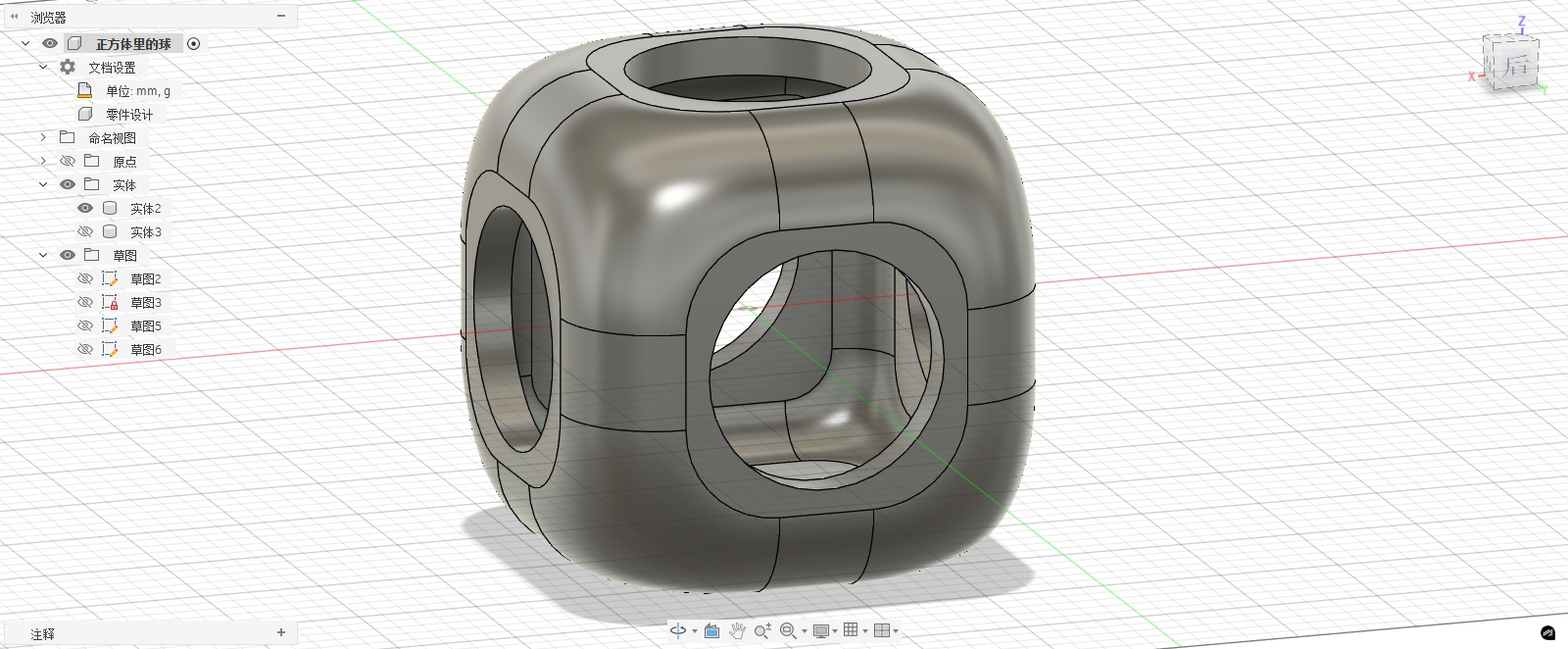Open the Orbit tool dropdown arrow
This screenshot has width=1568, height=649.
(694, 631)
